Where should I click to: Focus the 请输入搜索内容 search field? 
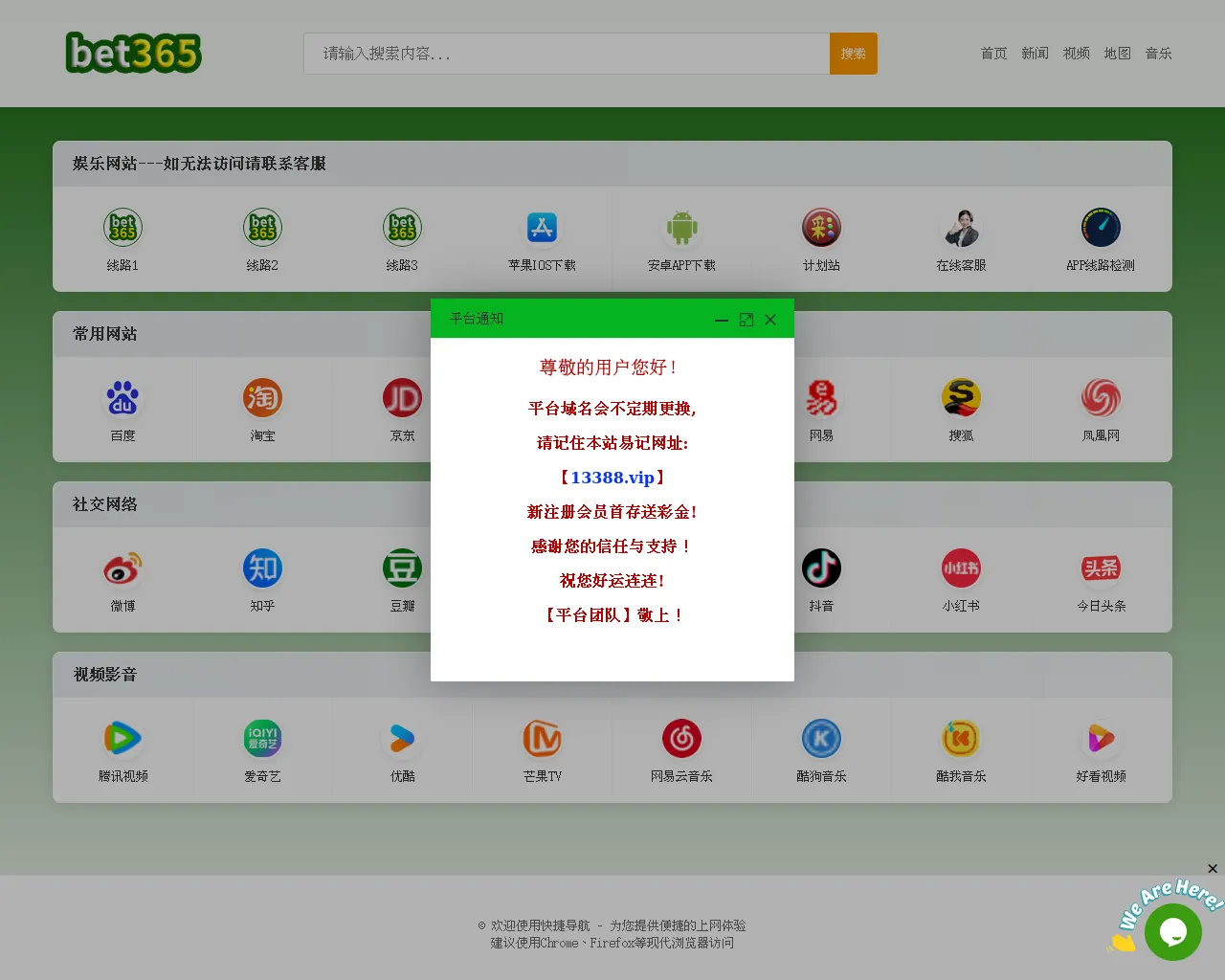(x=567, y=54)
